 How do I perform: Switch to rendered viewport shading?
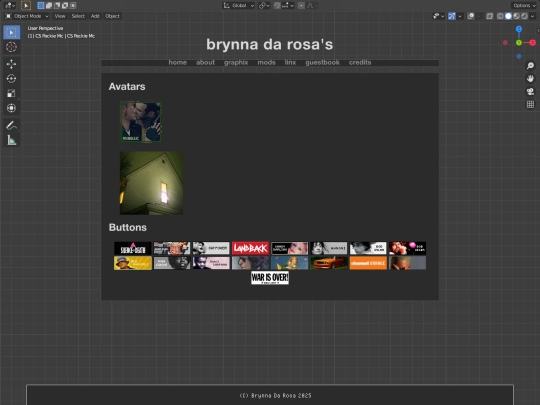(524, 16)
